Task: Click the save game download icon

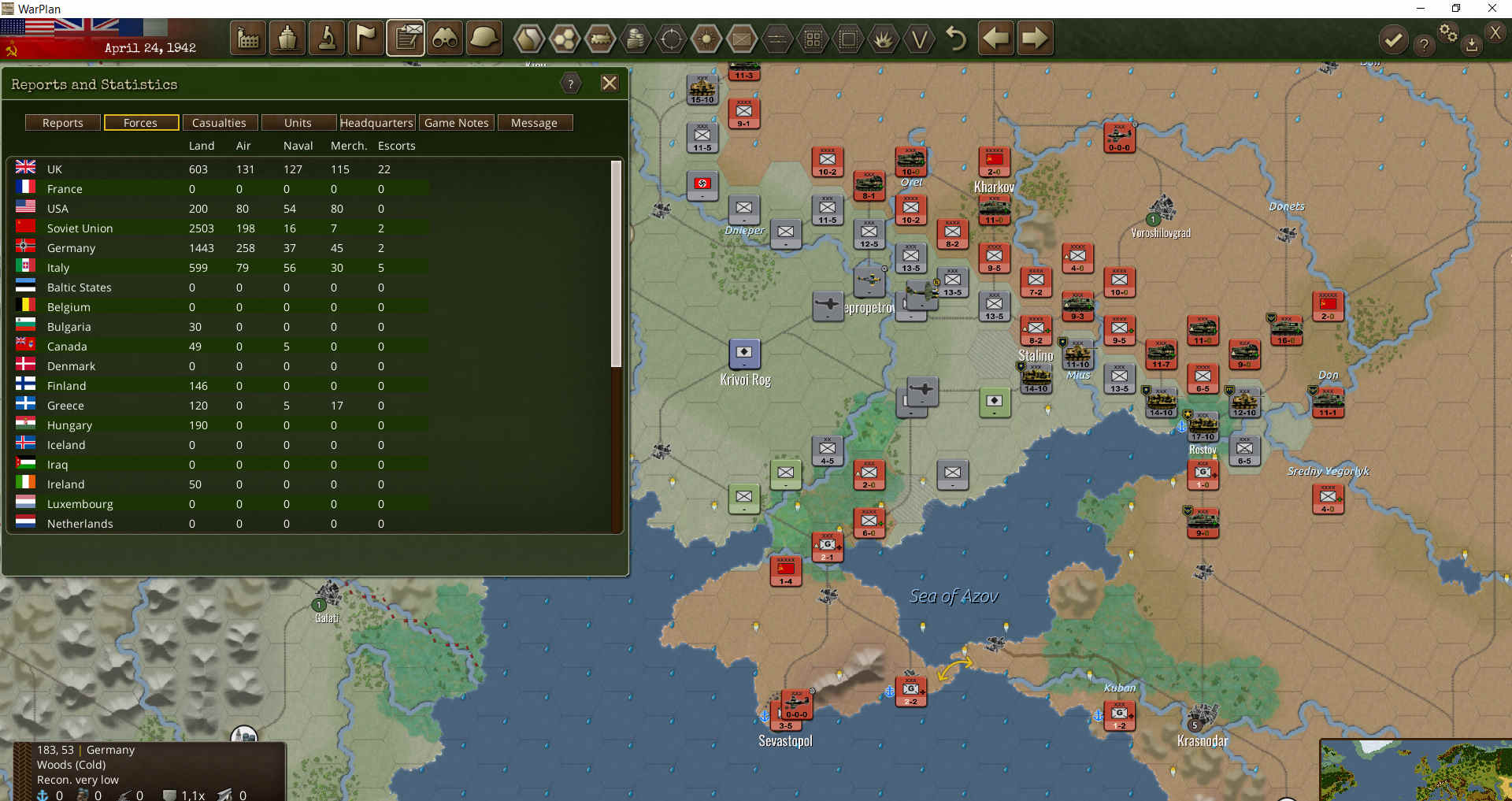Action: (x=1471, y=45)
